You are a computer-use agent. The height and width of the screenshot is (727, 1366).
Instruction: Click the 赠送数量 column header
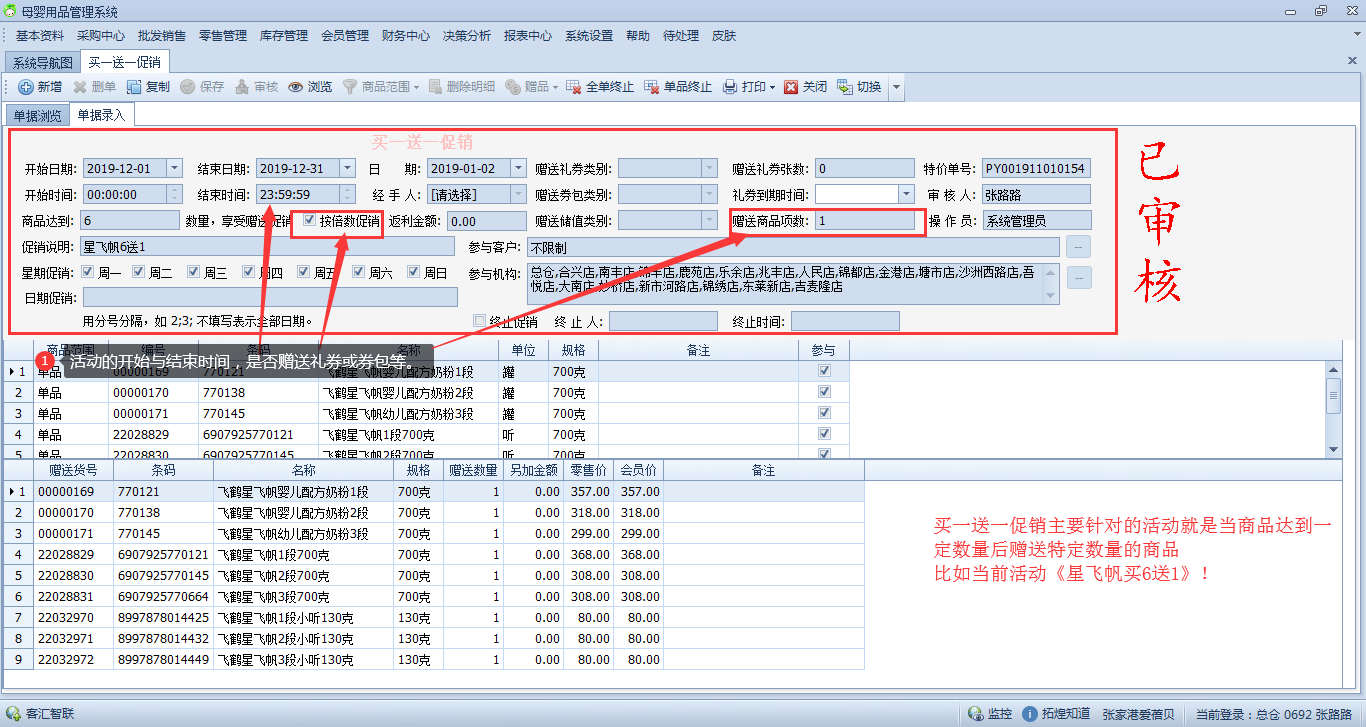pos(473,470)
